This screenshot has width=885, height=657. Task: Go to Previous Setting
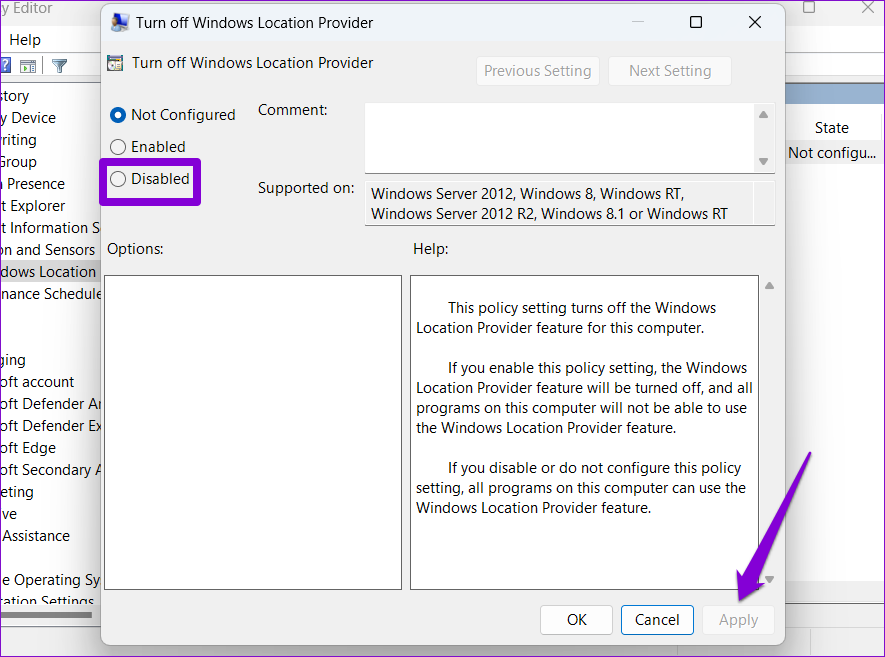click(537, 71)
